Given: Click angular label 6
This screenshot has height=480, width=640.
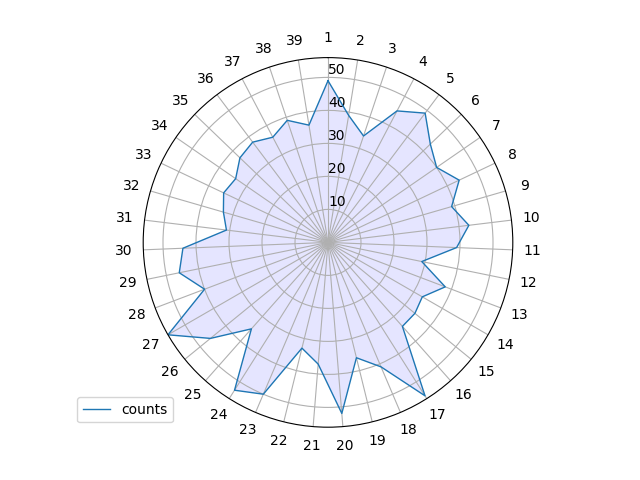Looking at the screenshot, I should (x=475, y=100).
